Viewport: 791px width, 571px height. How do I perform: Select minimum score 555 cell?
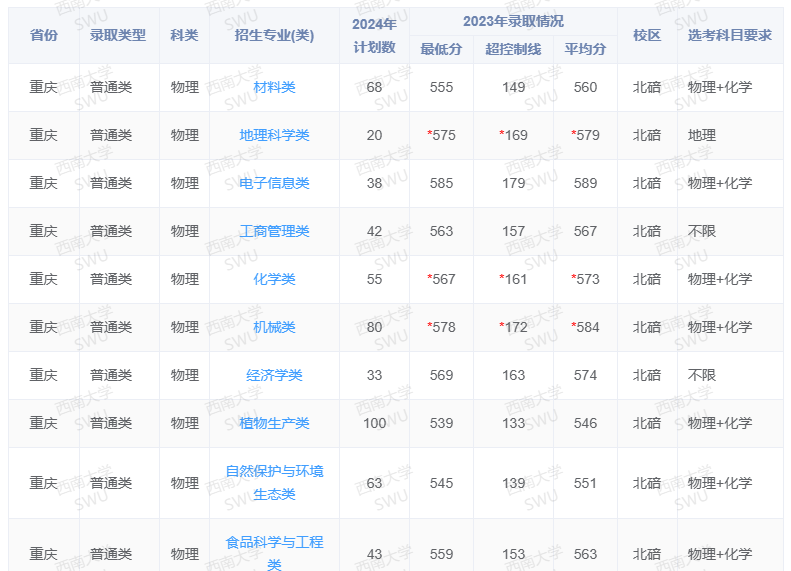[441, 87]
